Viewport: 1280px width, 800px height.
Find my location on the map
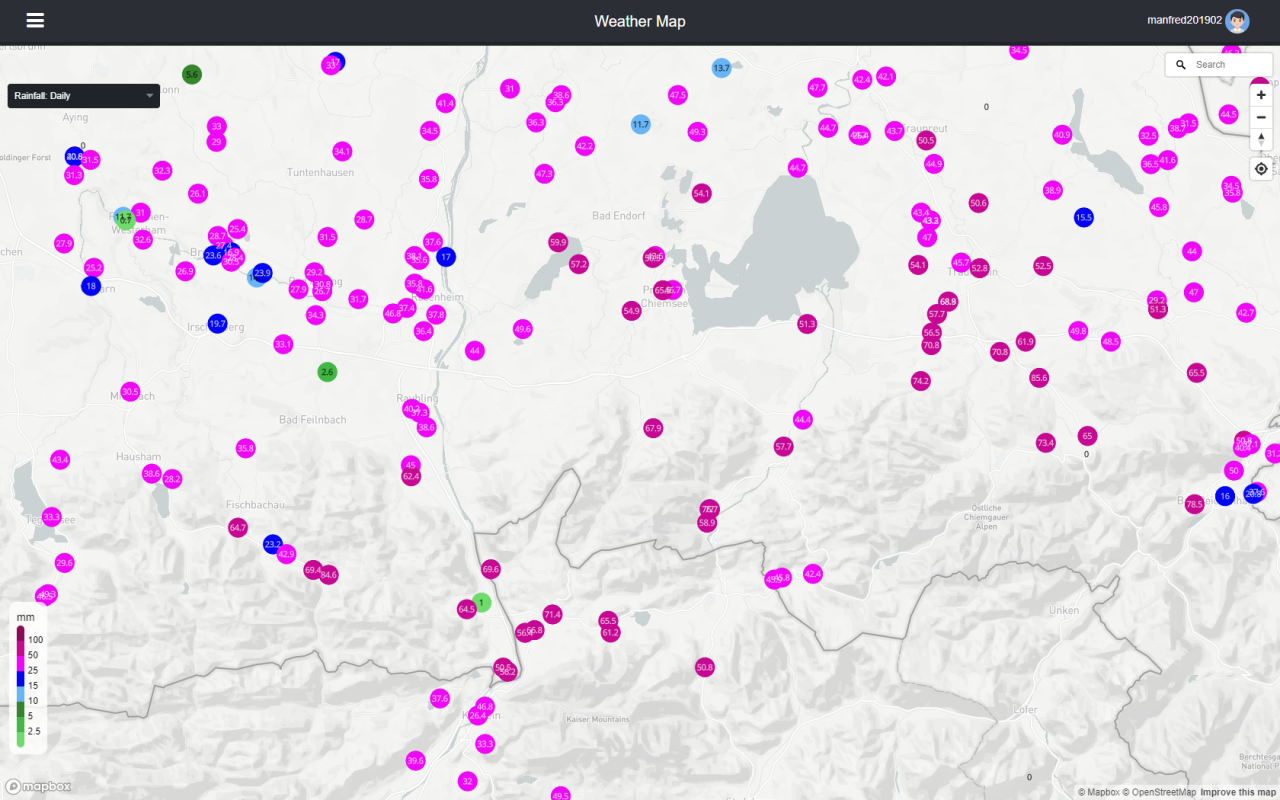1261,168
